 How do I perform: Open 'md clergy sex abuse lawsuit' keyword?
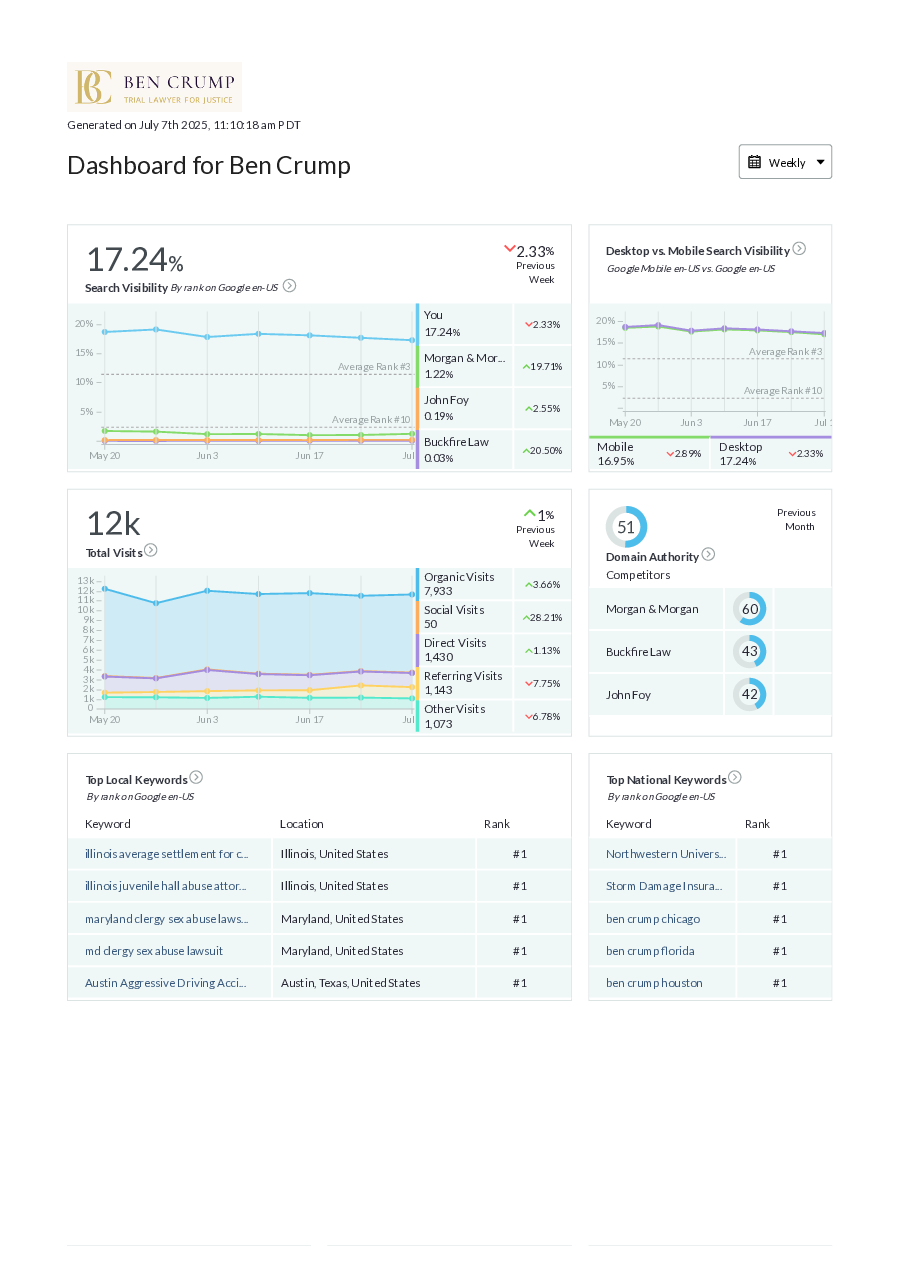coord(154,951)
